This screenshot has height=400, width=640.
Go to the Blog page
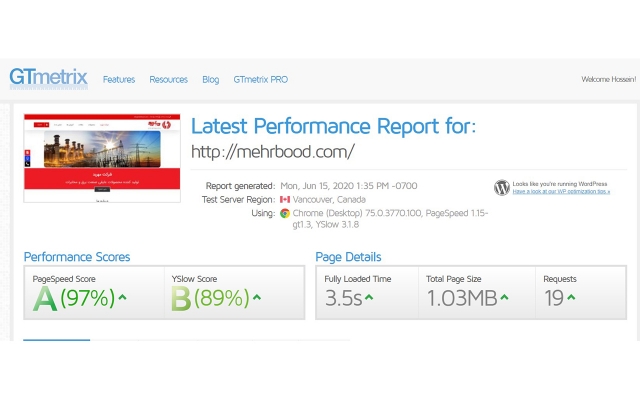[211, 80]
